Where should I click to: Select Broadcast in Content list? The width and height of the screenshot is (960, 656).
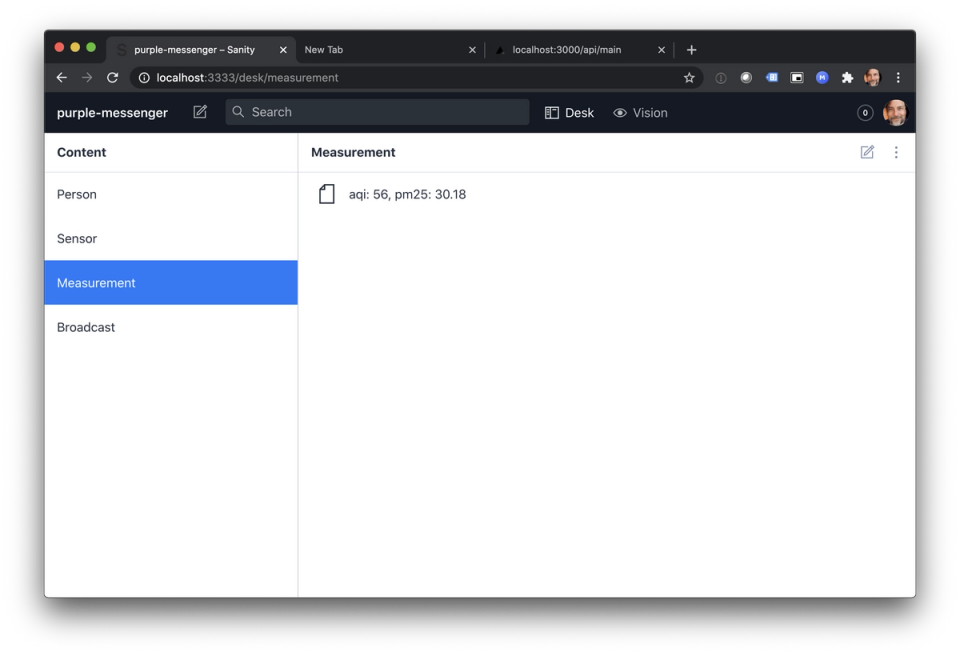[171, 327]
